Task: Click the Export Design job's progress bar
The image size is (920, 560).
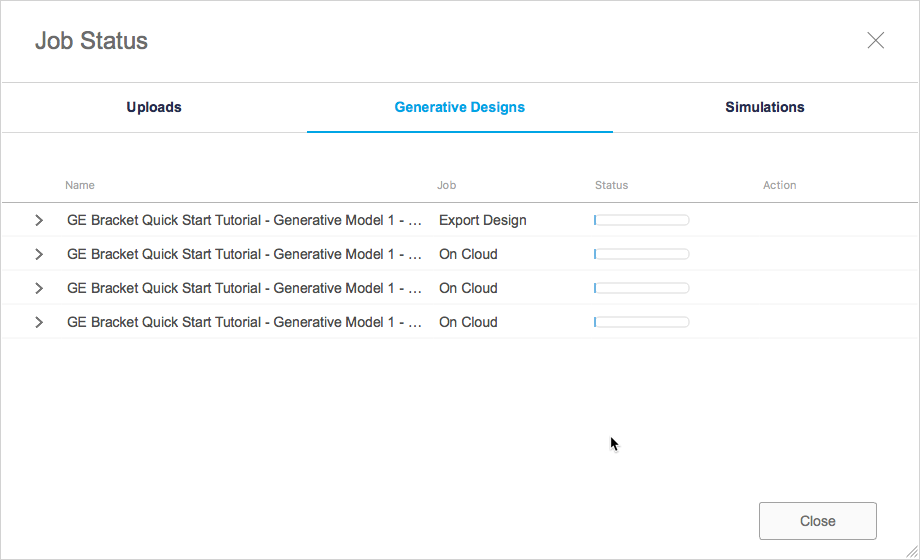Action: (x=641, y=220)
